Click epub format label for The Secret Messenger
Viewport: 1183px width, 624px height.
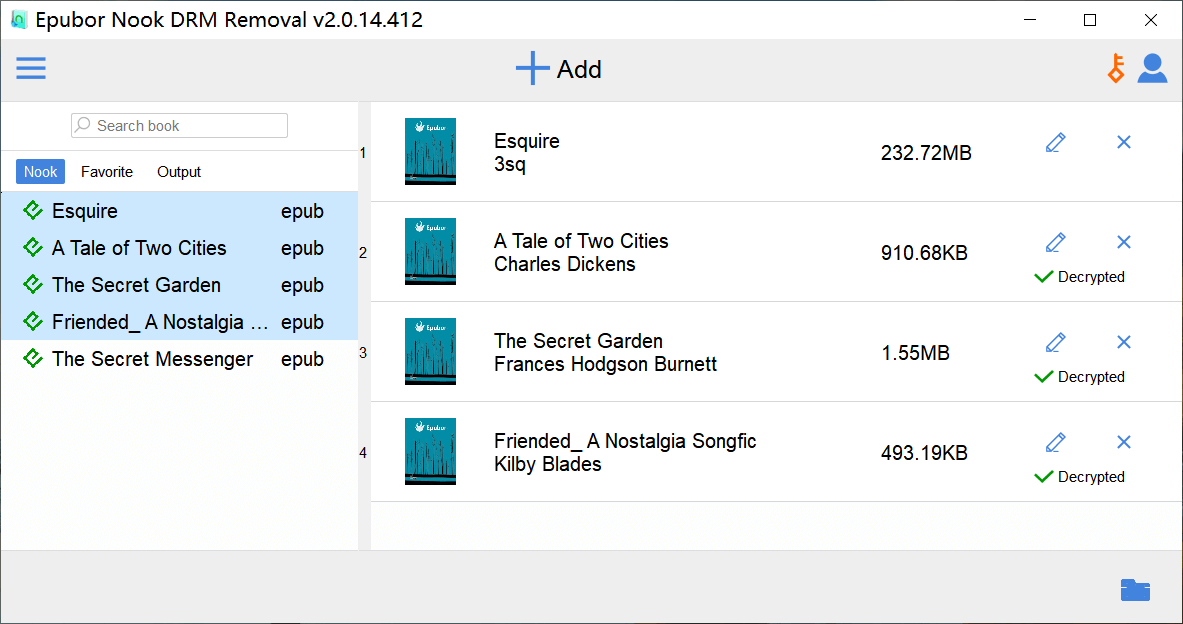tap(303, 360)
